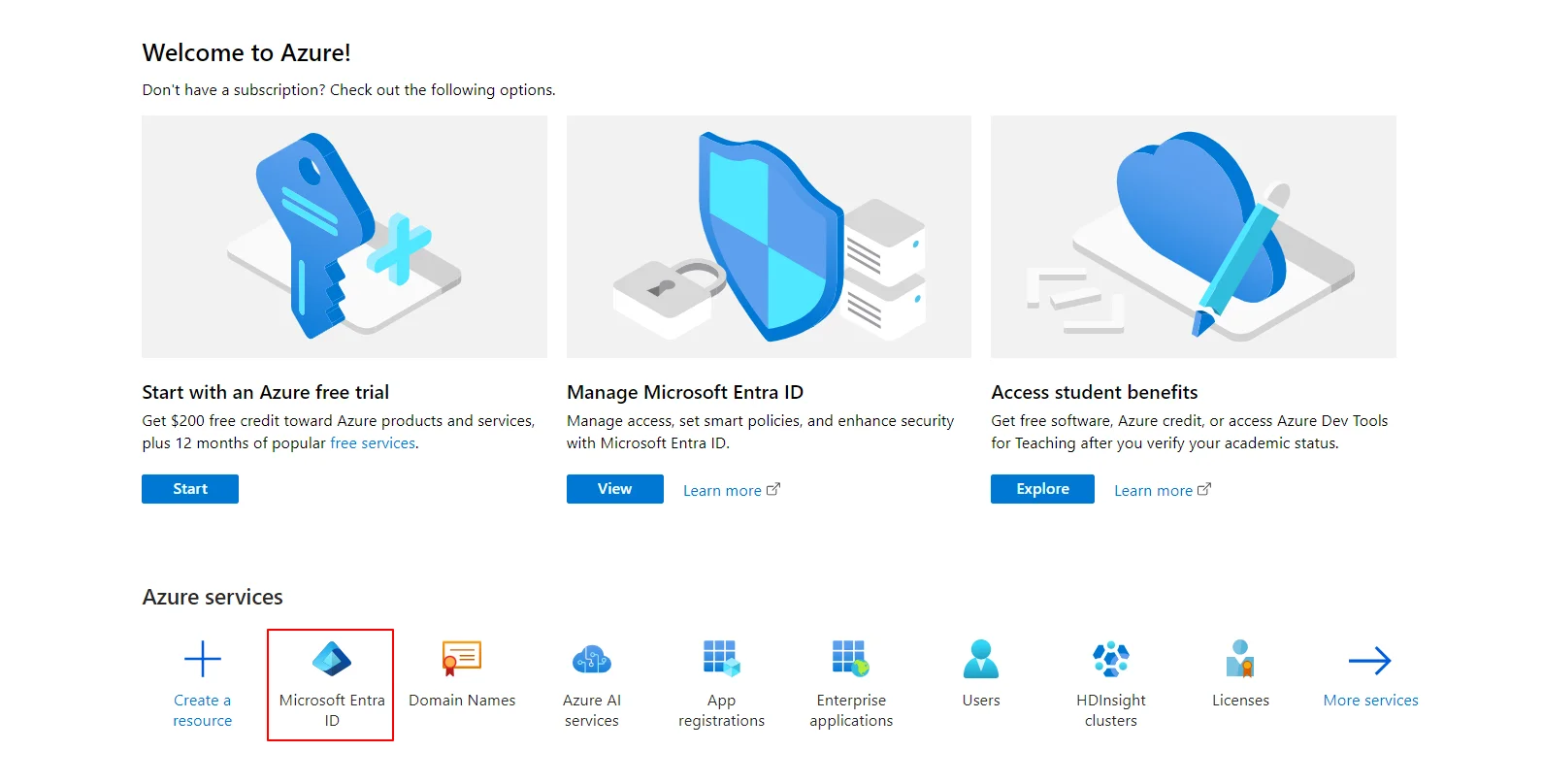Open the free services link

pyautogui.click(x=373, y=442)
